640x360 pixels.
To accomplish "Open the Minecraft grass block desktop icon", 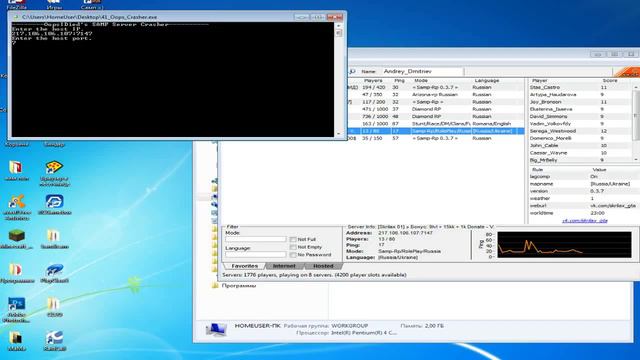I will (17, 236).
